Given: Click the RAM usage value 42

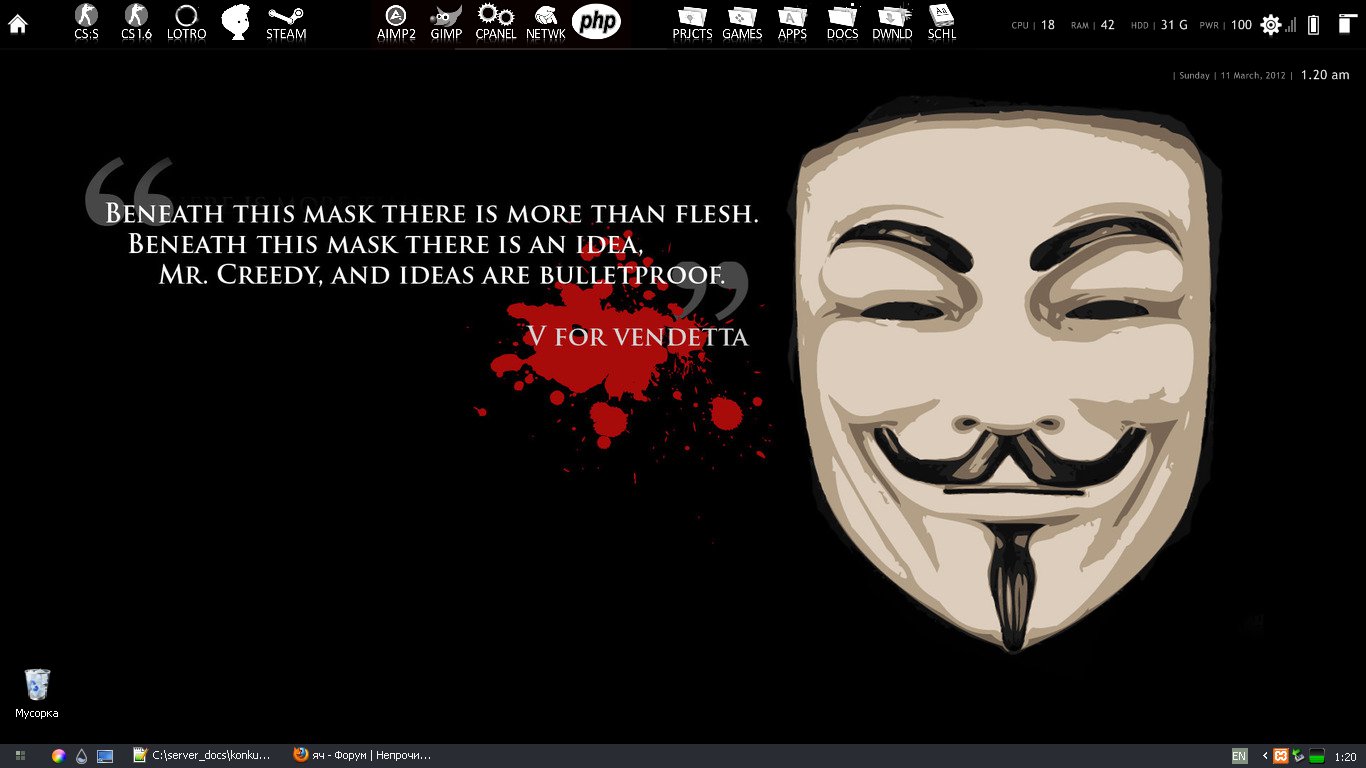Looking at the screenshot, I should 1107,25.
